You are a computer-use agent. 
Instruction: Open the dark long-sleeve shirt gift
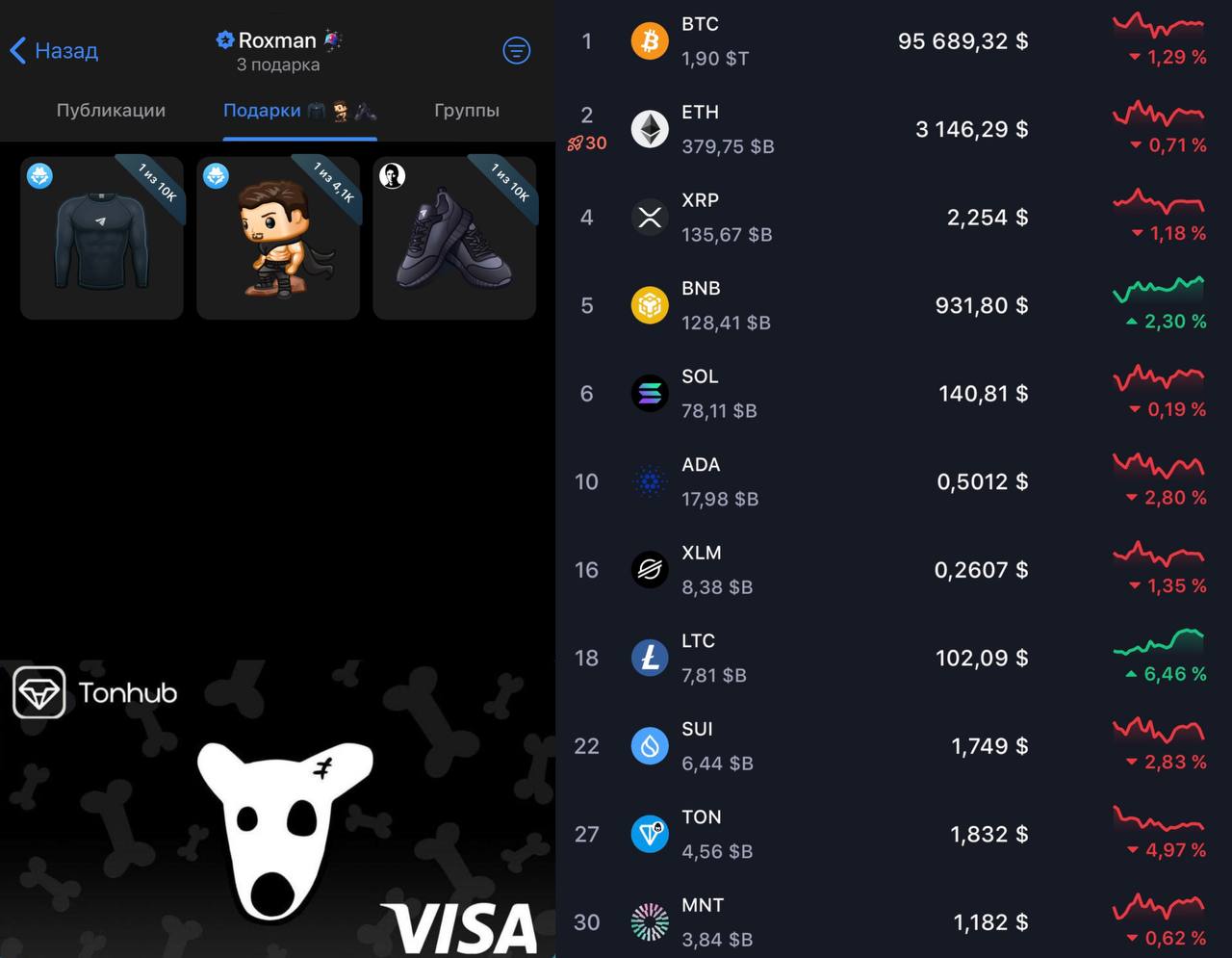(x=102, y=238)
